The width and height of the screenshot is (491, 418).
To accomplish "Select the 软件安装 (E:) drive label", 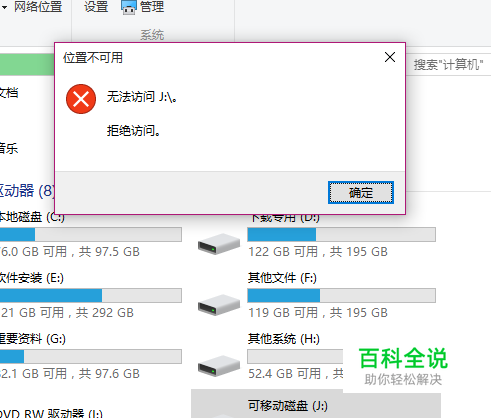I will coord(31,278).
